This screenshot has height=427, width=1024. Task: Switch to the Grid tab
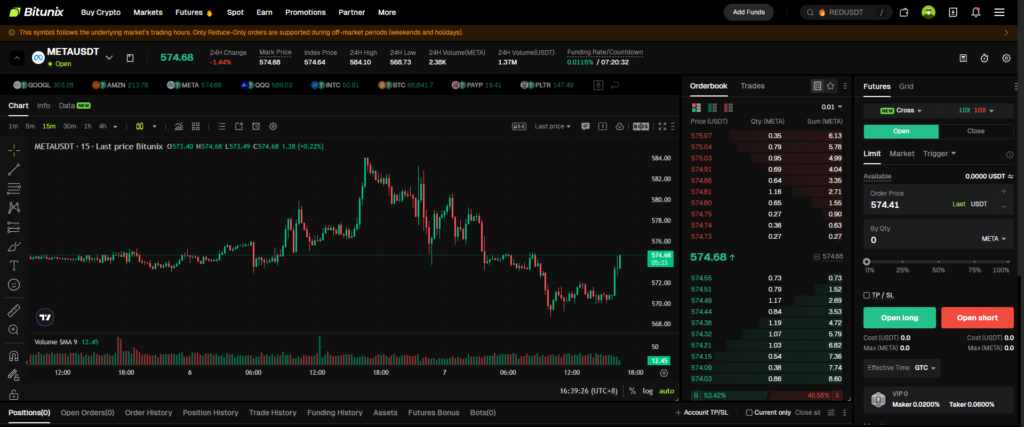pos(906,86)
